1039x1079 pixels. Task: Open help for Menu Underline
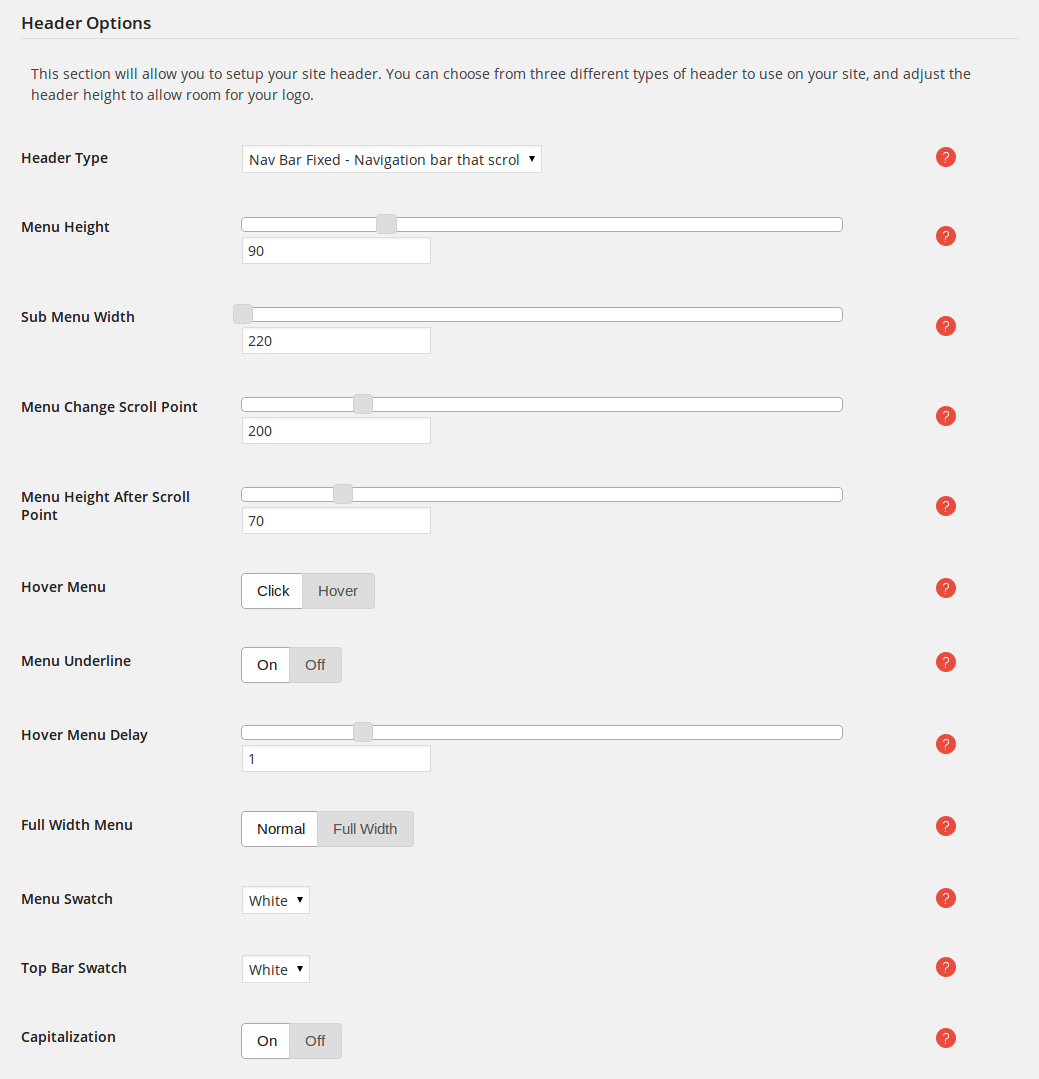945,662
